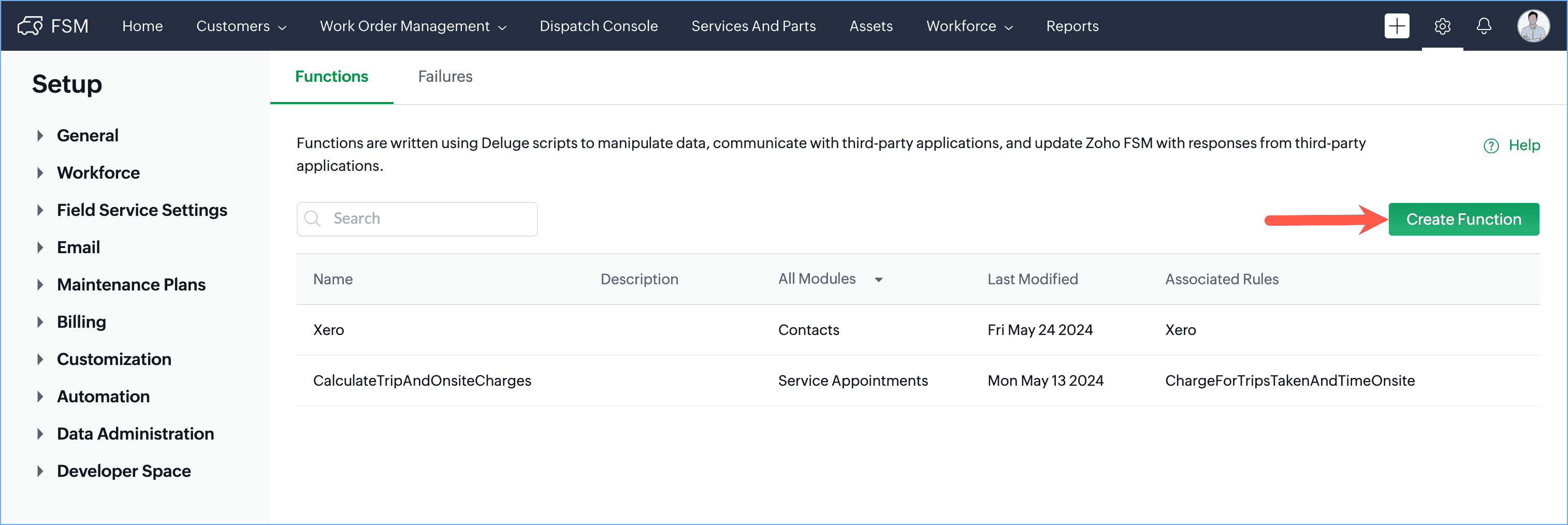
Task: Click the Last Modified column header
Action: (1033, 279)
